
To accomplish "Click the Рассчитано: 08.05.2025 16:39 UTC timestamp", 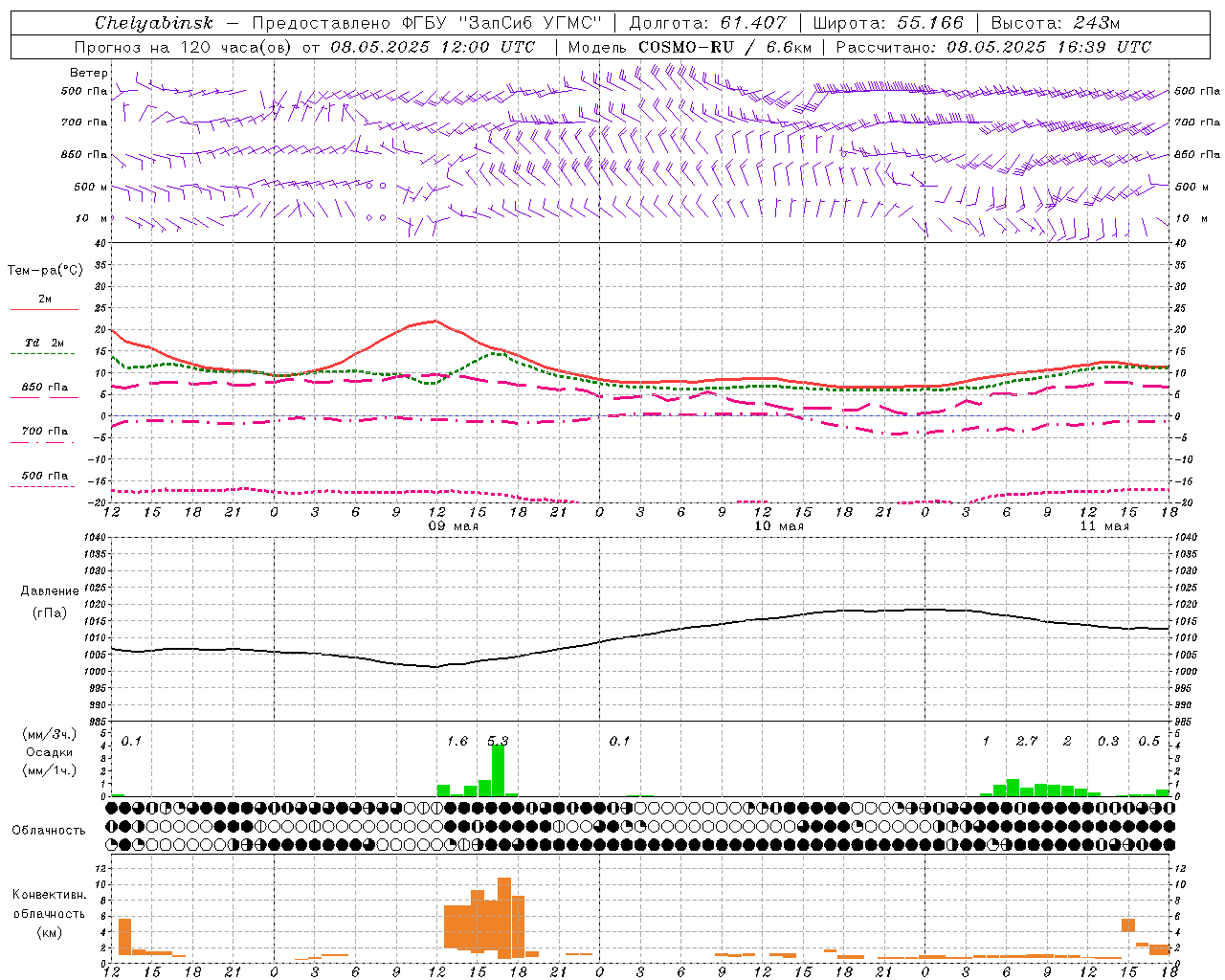I will [x=993, y=47].
